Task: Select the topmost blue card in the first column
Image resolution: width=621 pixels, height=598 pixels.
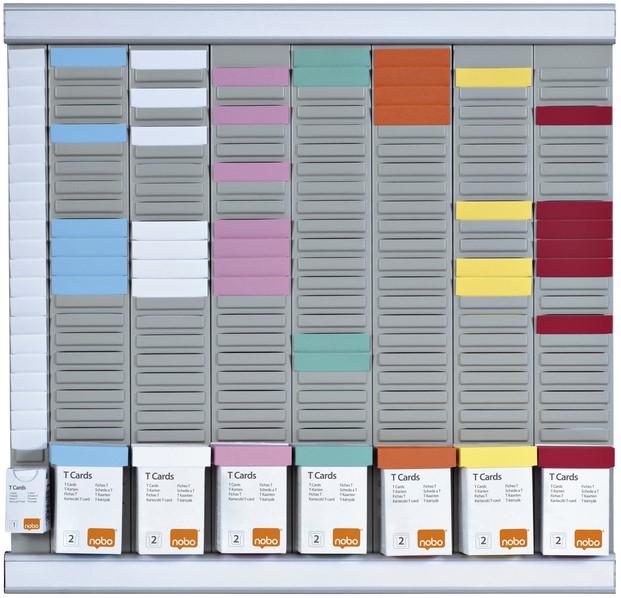Action: click(x=89, y=58)
